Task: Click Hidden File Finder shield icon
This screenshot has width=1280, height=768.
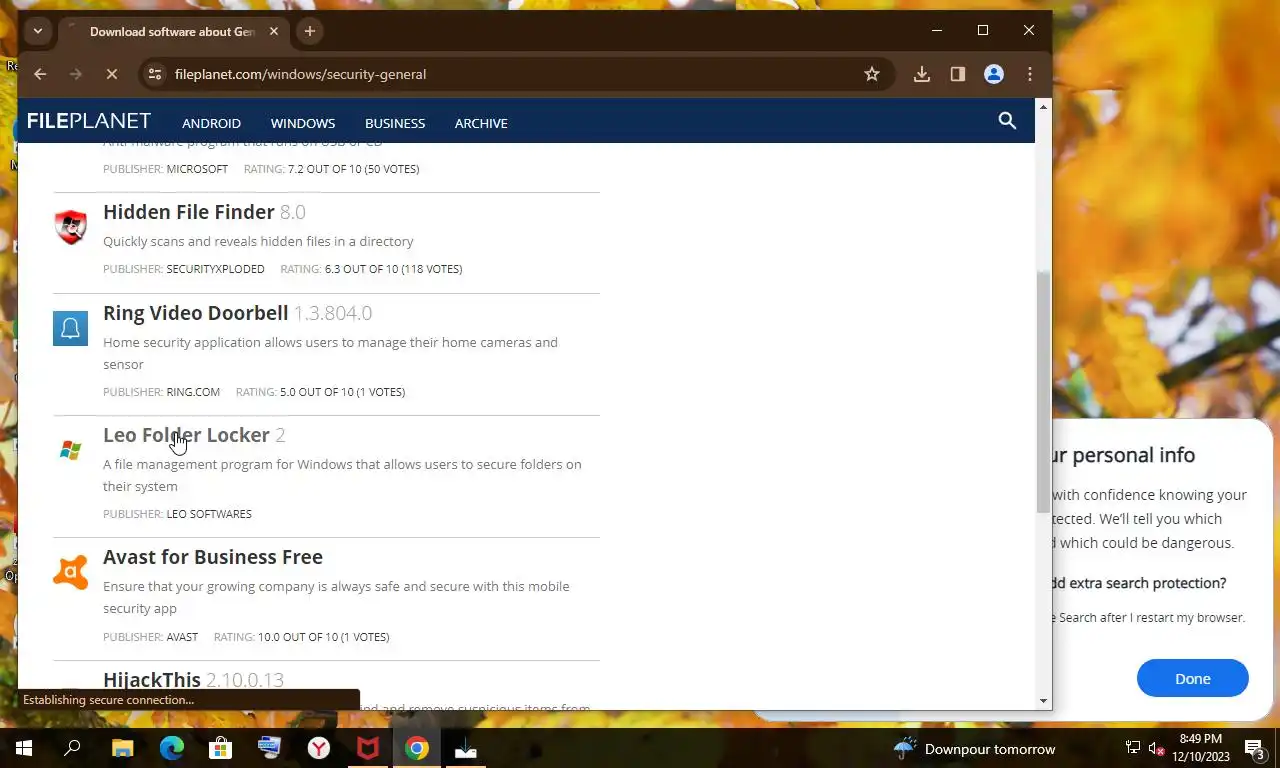Action: 70,227
